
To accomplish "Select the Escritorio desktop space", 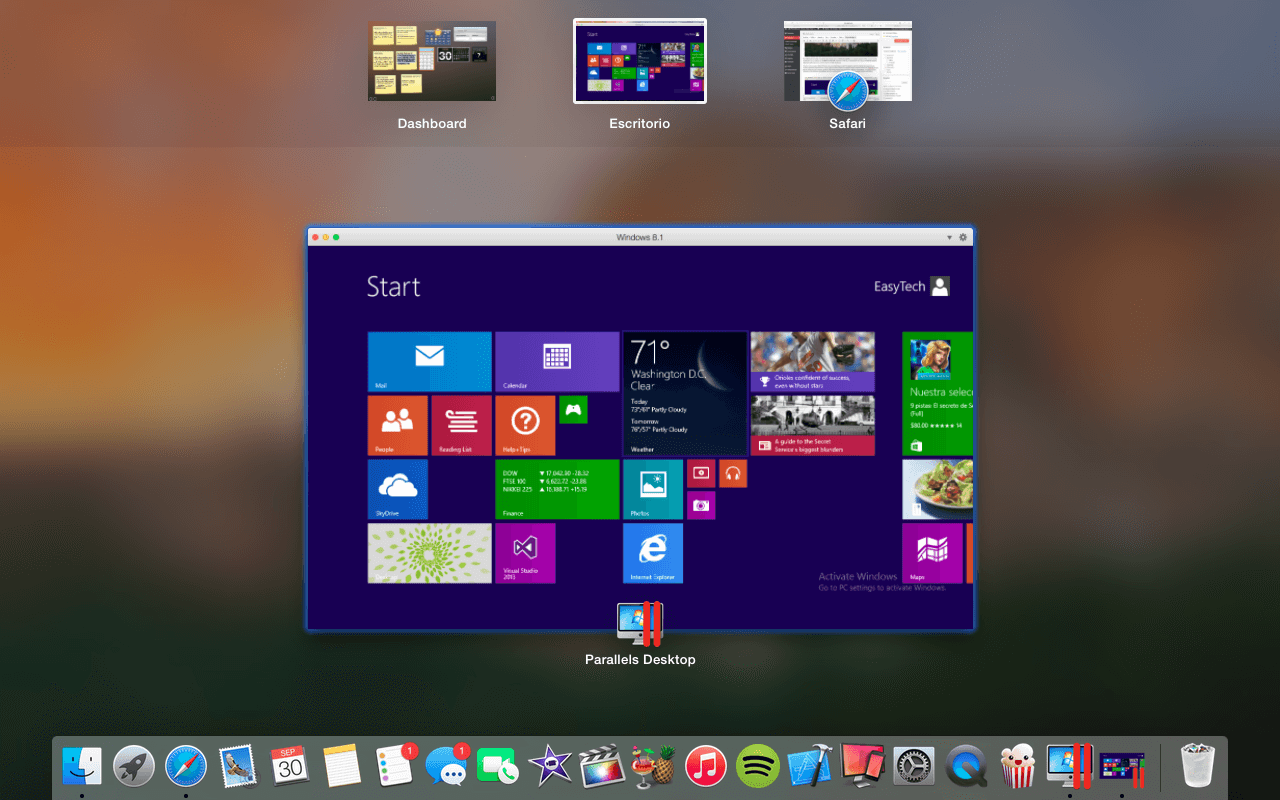I will (x=640, y=62).
